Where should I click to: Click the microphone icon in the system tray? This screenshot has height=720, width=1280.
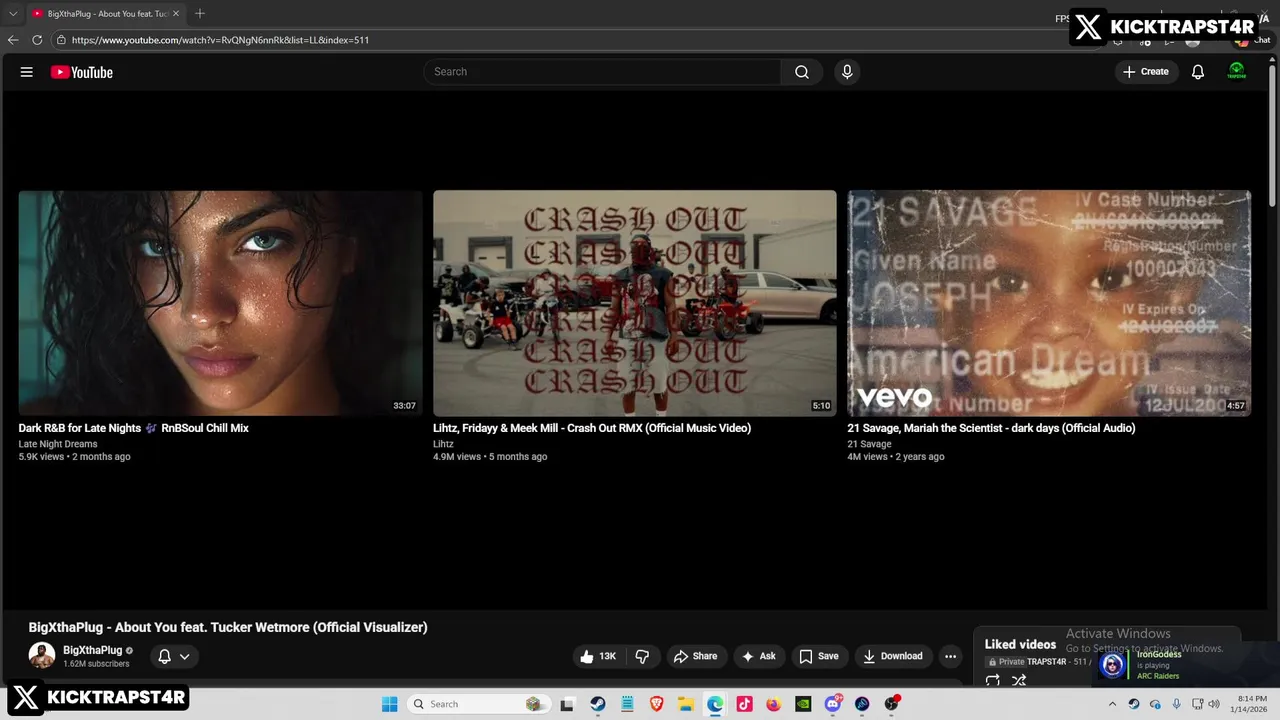pyautogui.click(x=1176, y=704)
